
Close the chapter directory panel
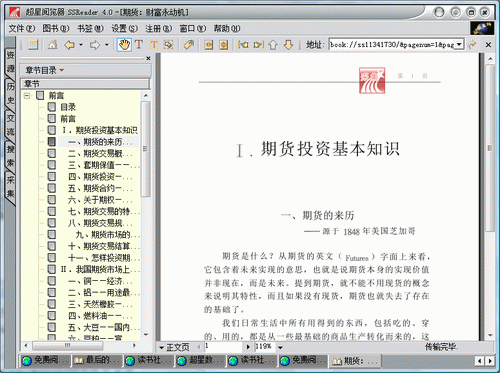coord(148,58)
